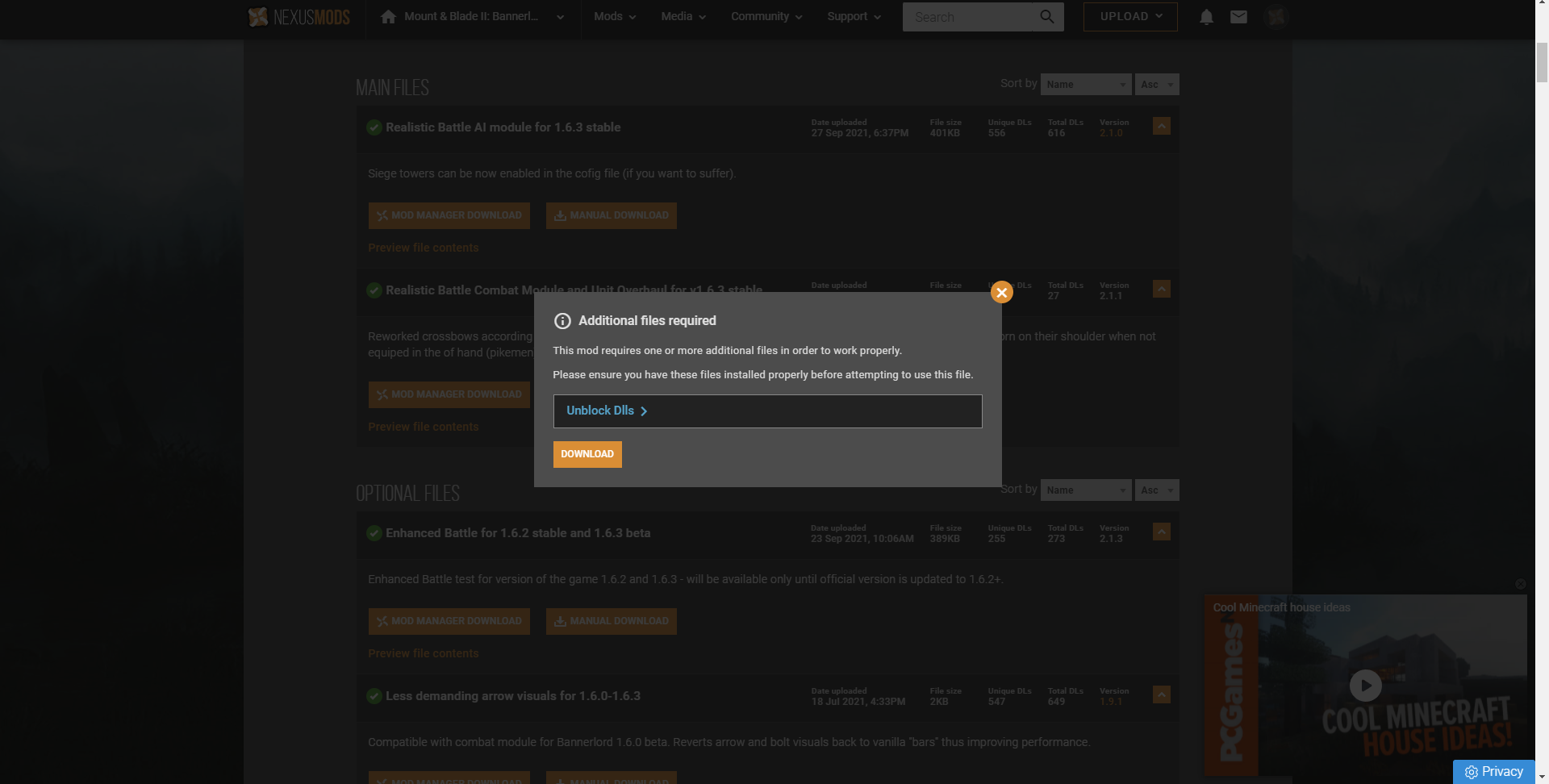Open Main Files sort by Name dropdown

(x=1086, y=85)
